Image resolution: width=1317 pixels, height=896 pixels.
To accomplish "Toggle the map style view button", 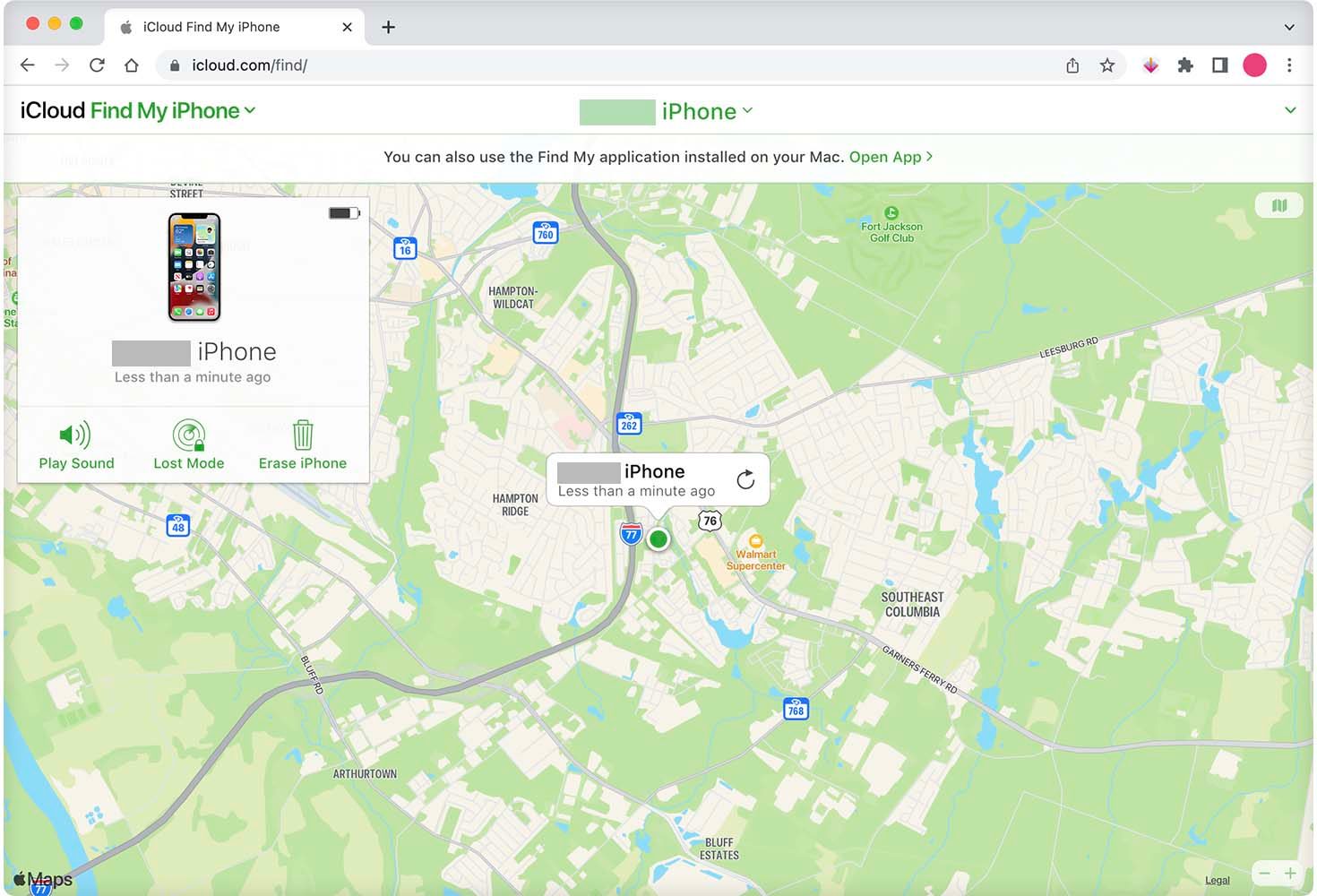I will [x=1279, y=204].
